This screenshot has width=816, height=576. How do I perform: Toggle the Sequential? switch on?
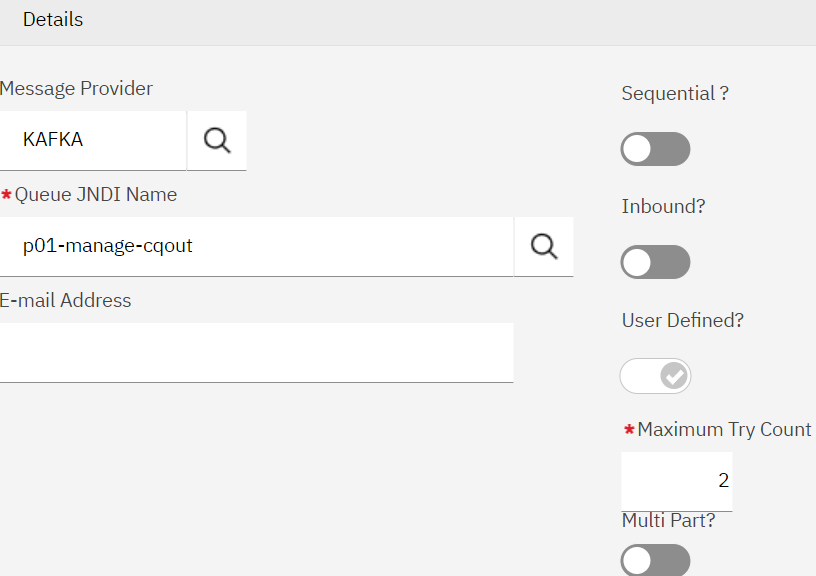coord(655,148)
